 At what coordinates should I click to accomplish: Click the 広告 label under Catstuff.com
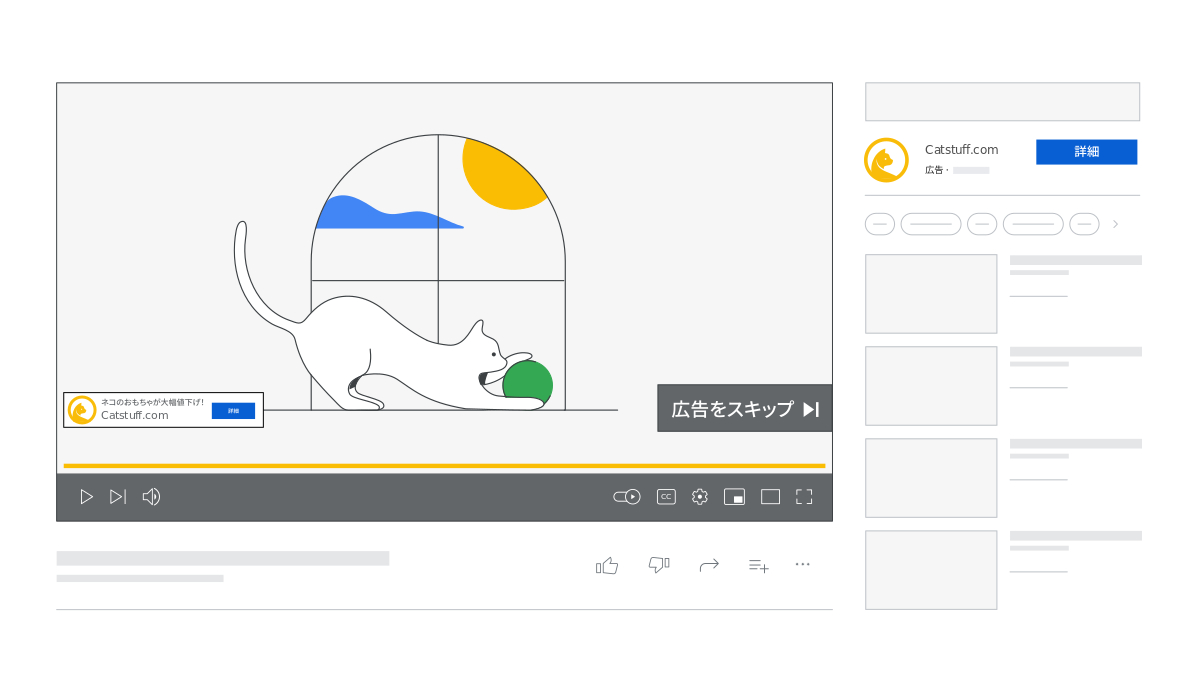[x=934, y=170]
